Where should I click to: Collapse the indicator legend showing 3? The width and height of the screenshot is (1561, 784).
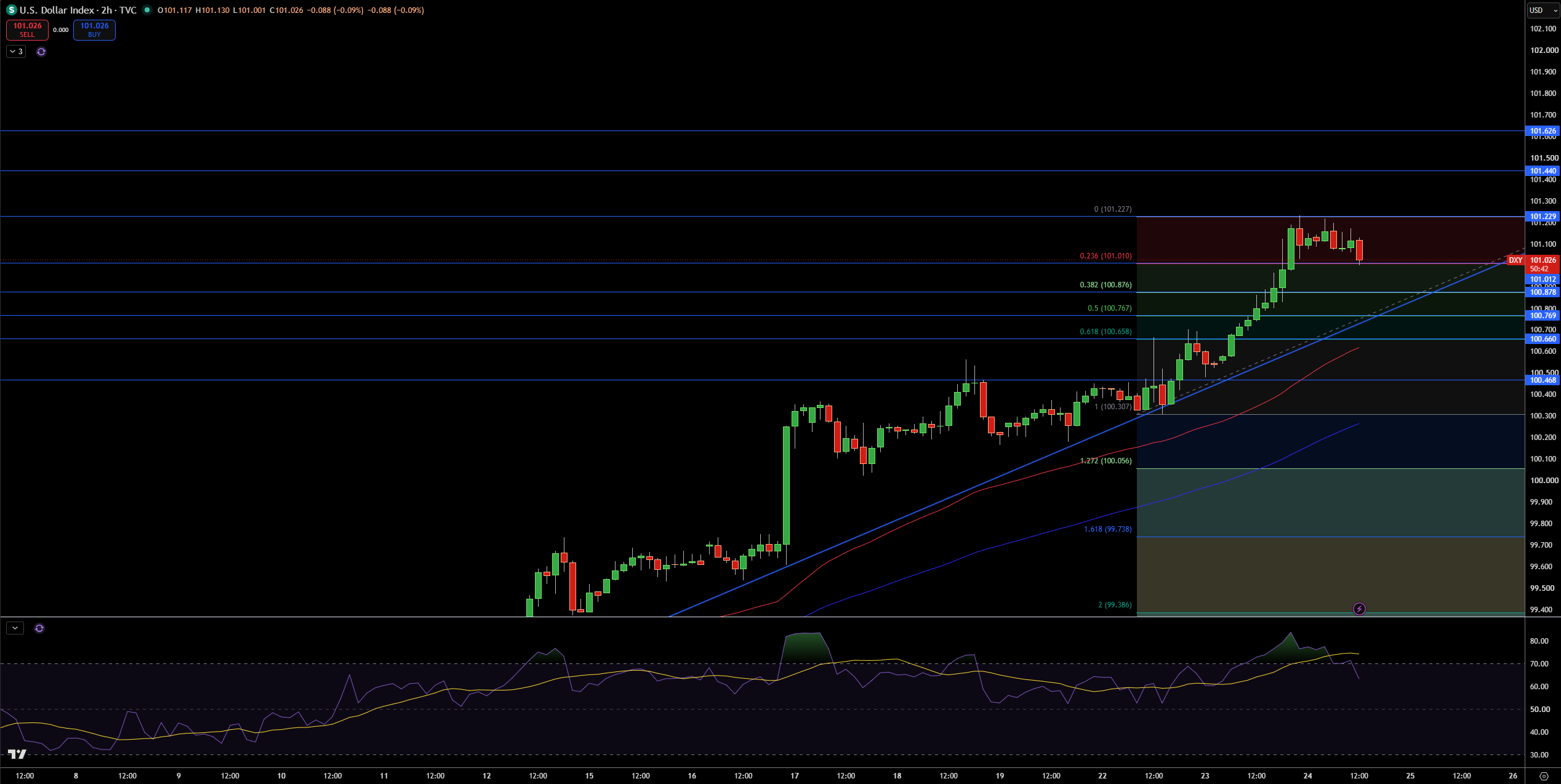tap(16, 52)
